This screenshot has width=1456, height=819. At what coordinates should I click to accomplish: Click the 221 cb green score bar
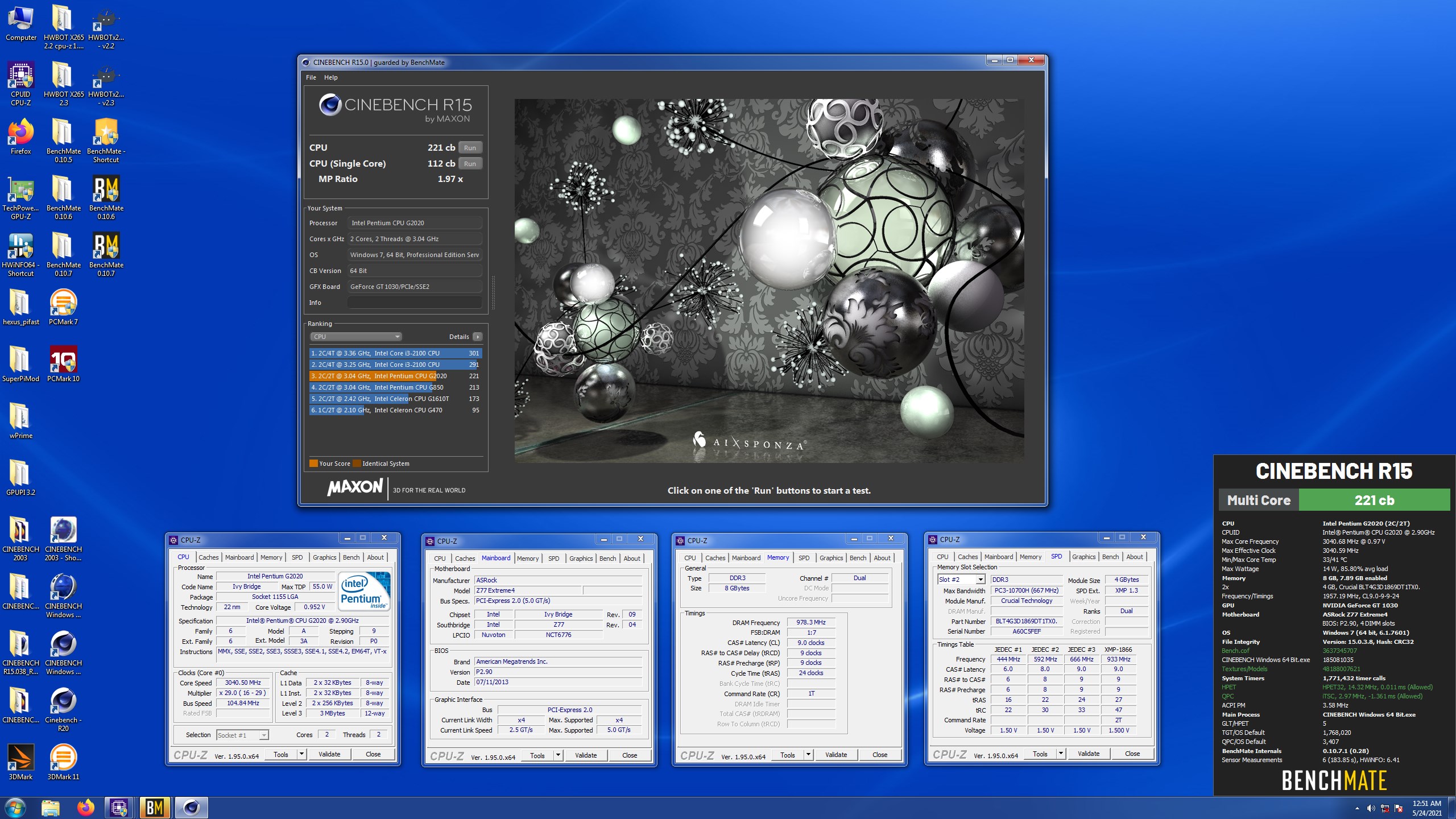(x=1374, y=500)
